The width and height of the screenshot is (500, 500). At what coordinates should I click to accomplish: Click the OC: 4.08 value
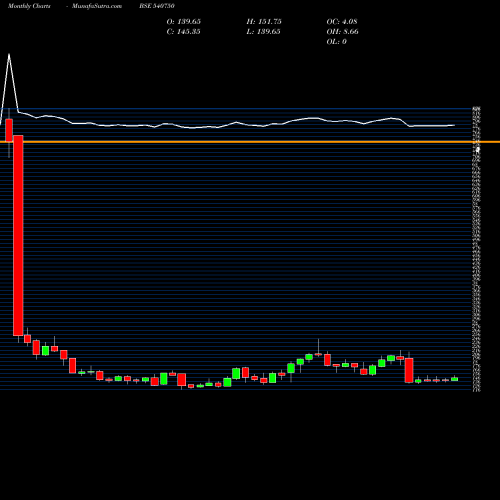pyautogui.click(x=342, y=22)
